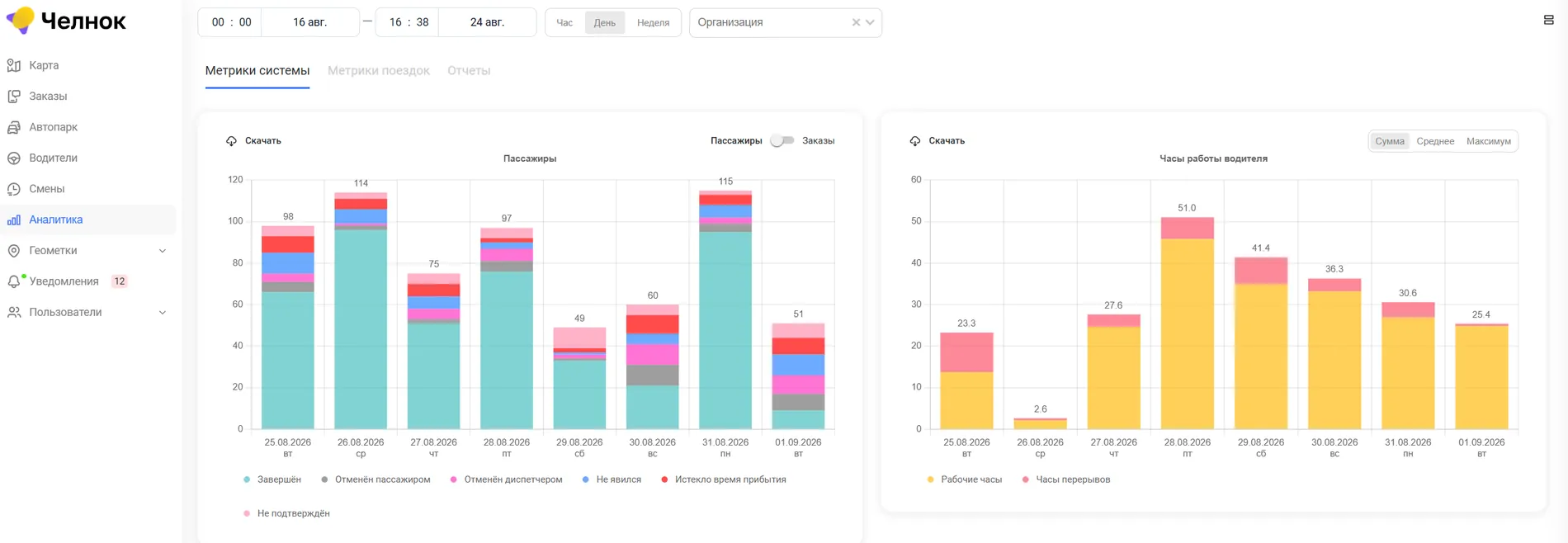This screenshot has height=543, width=1568.
Task: Toggle Отменён пассажиром series in legend
Action: pos(375,479)
